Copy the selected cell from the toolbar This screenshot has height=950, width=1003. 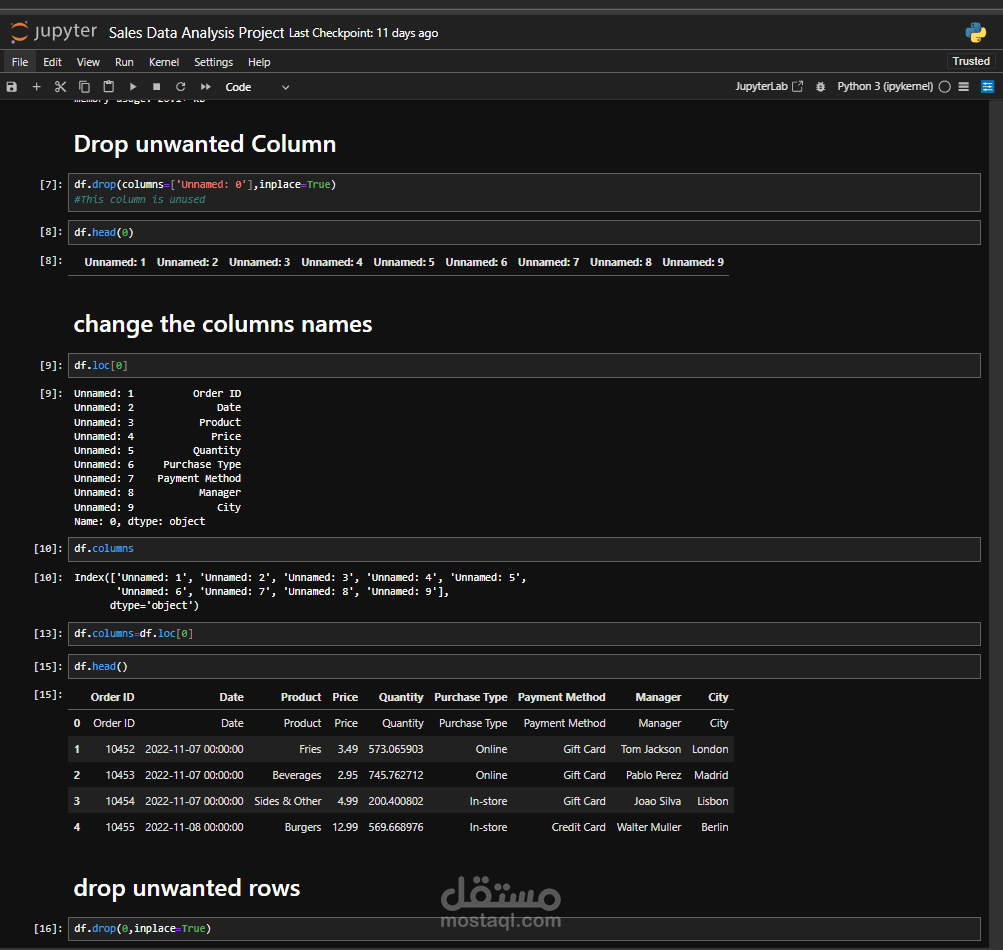coord(84,87)
